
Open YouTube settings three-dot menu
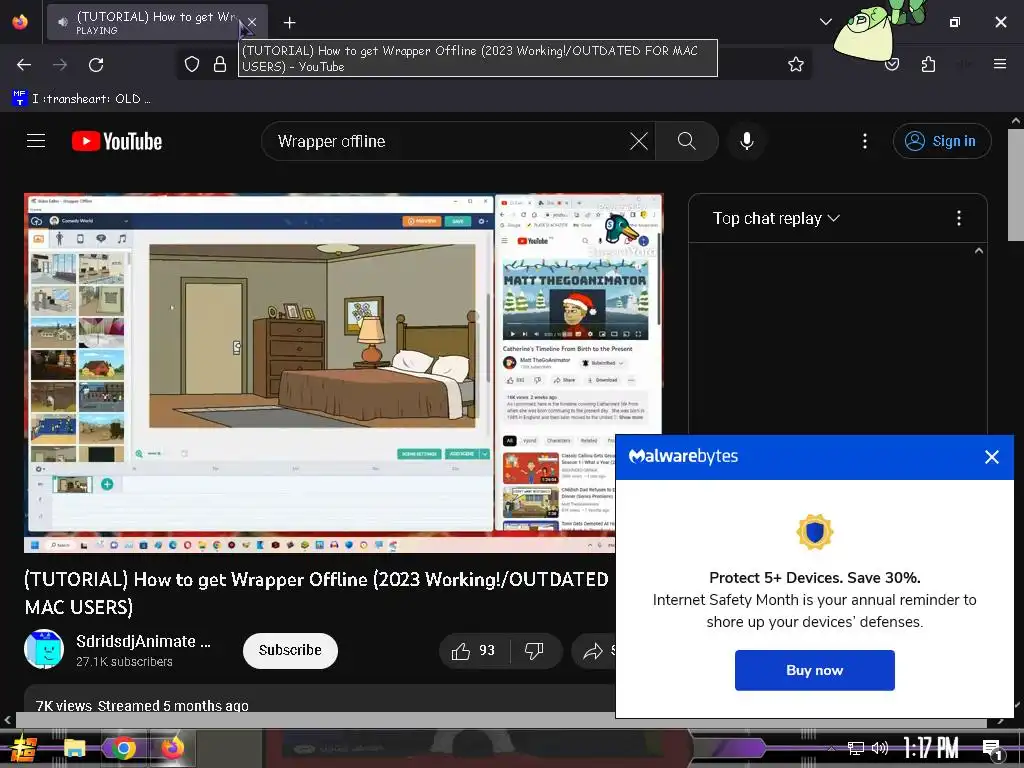pos(865,141)
